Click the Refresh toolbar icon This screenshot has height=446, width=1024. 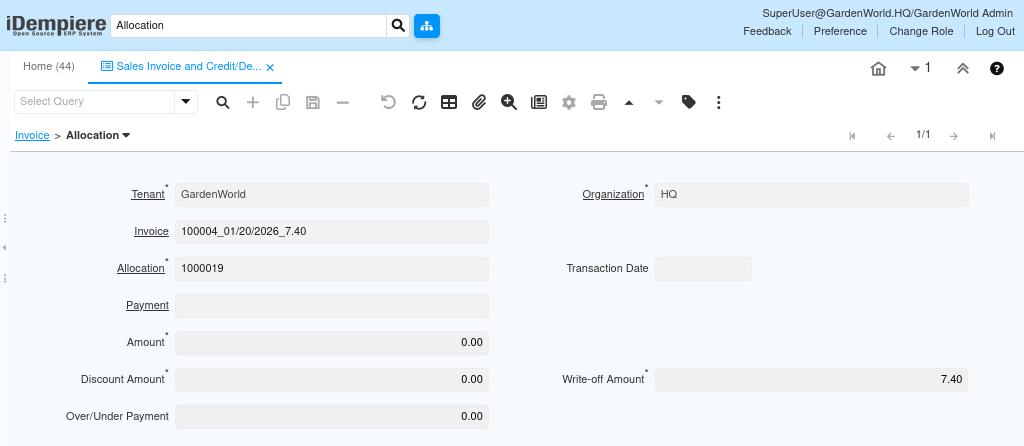[419, 102]
